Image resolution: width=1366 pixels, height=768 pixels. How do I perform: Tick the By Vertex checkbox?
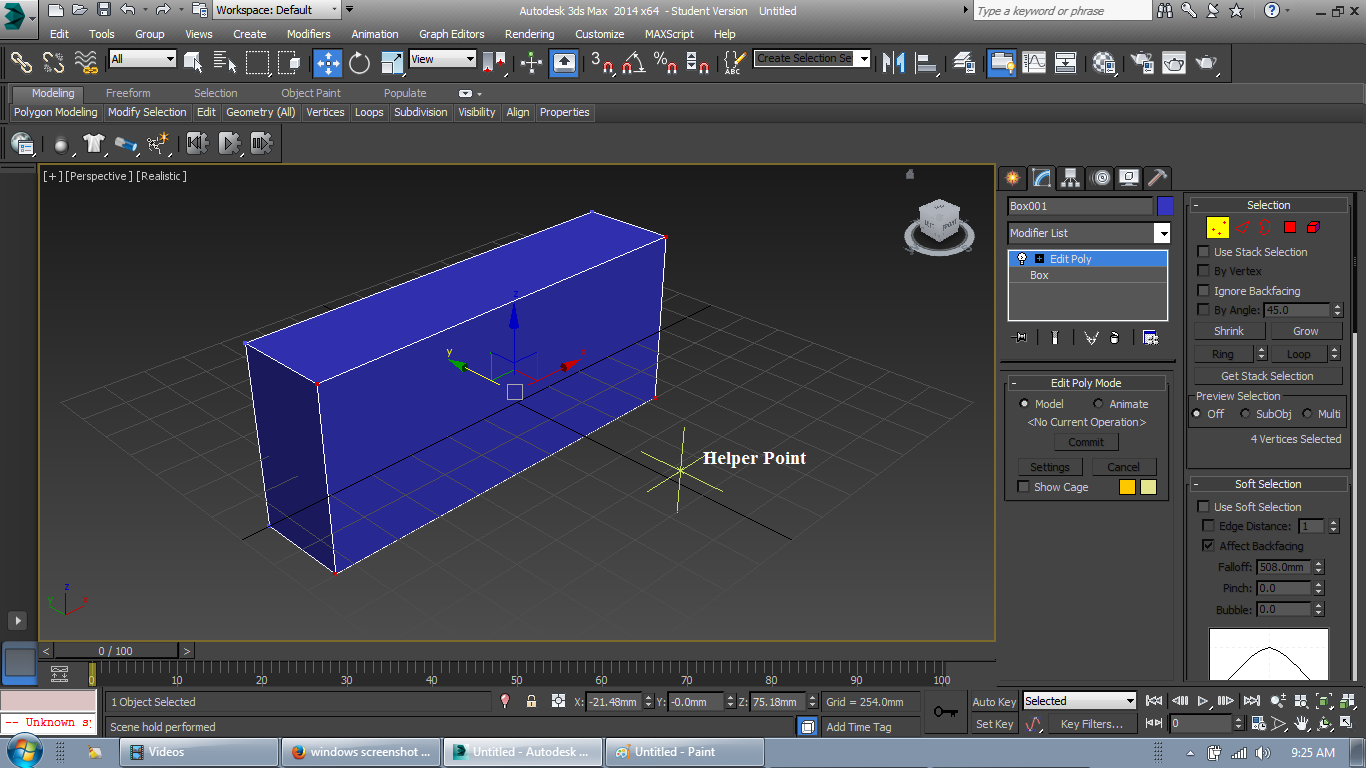[1204, 271]
